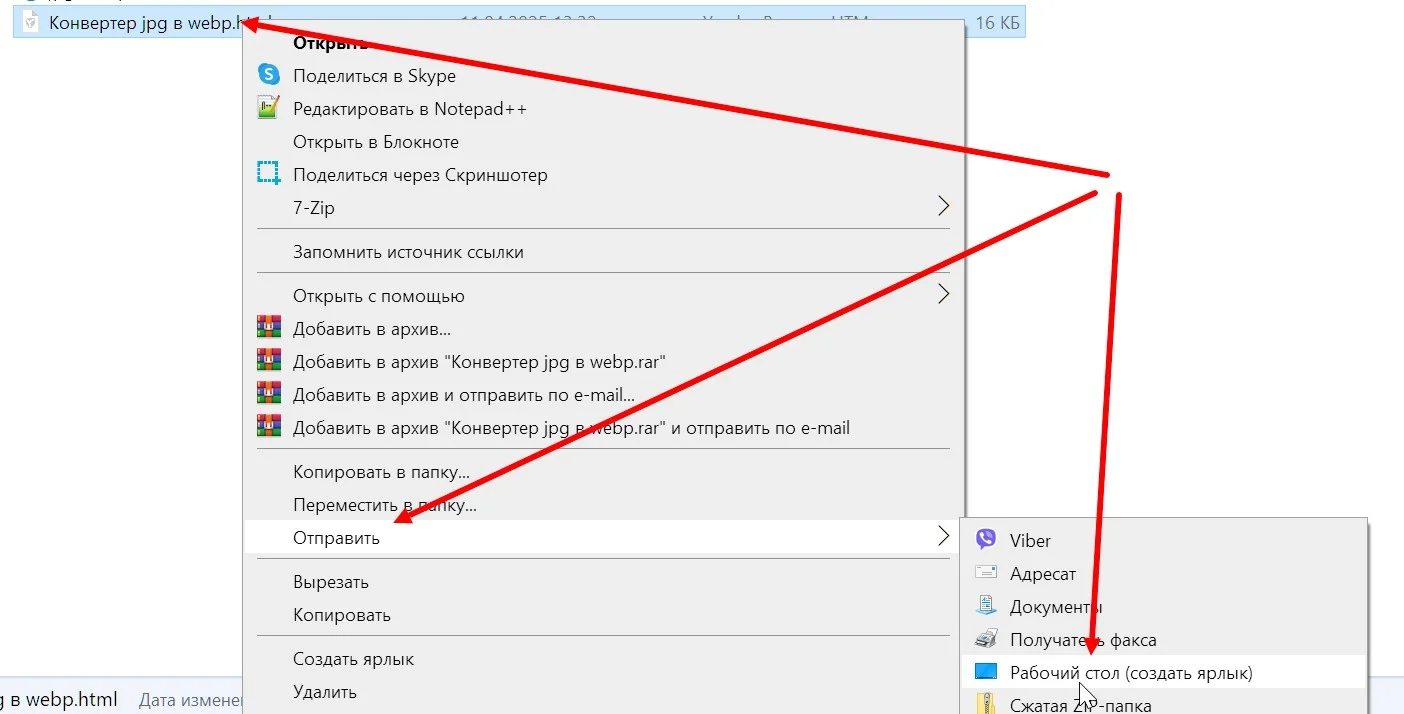
Task: Expand the 7-Zip submenu arrow
Action: tap(942, 207)
